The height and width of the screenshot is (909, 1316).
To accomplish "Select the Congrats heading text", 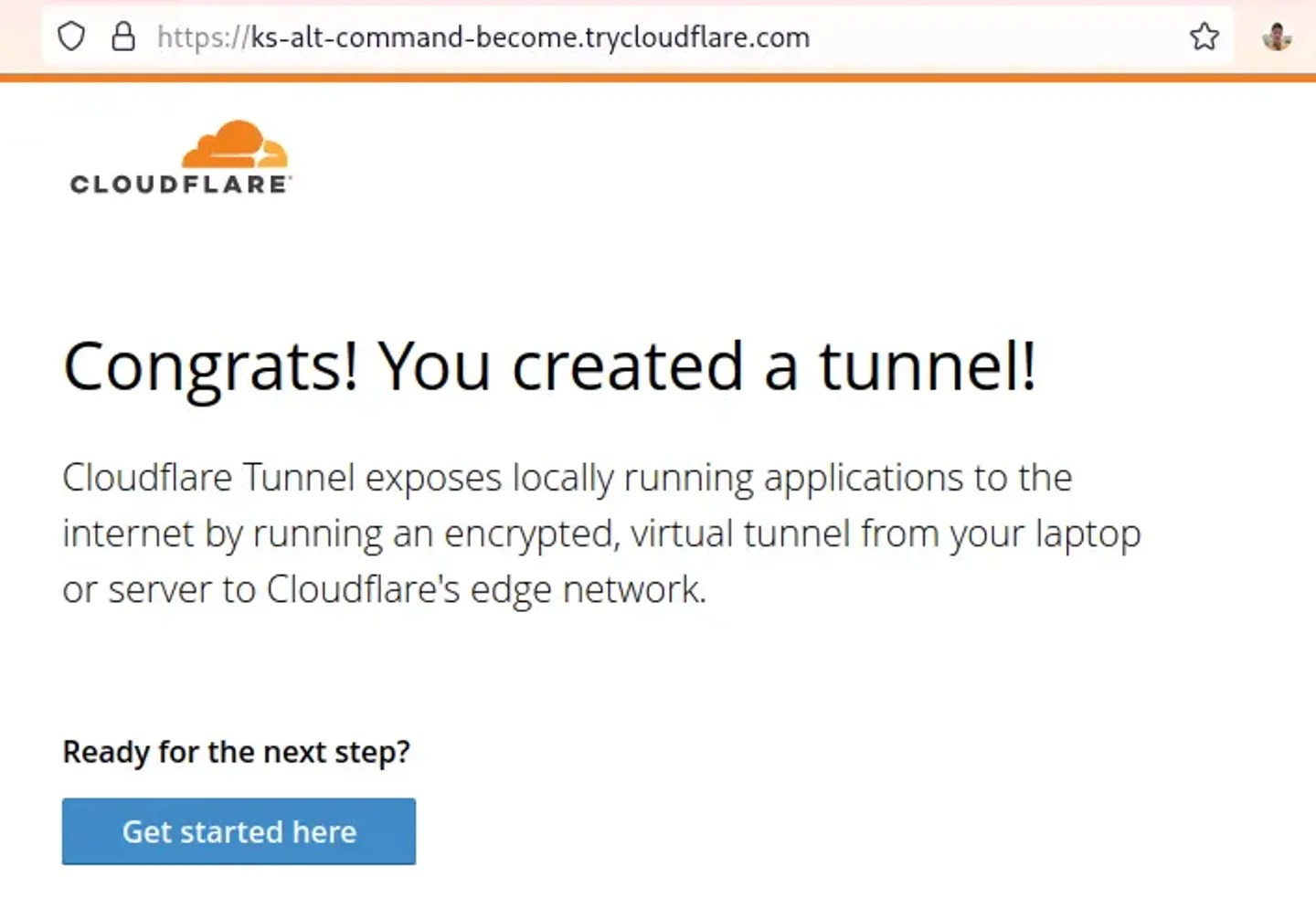I will [x=549, y=365].
